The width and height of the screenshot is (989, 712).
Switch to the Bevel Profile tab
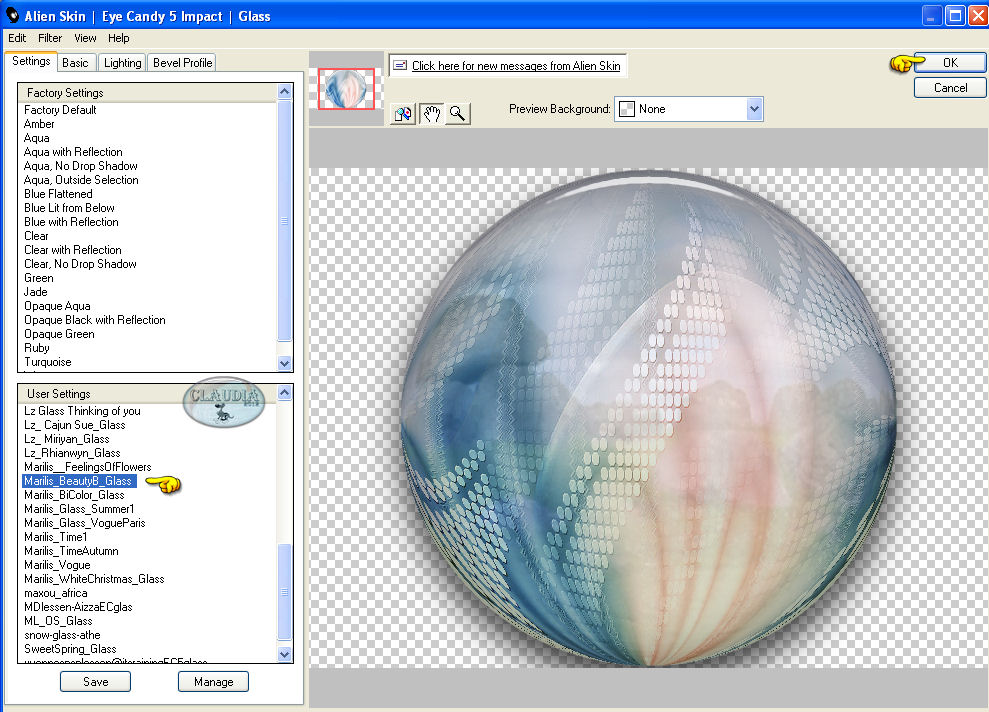(182, 62)
